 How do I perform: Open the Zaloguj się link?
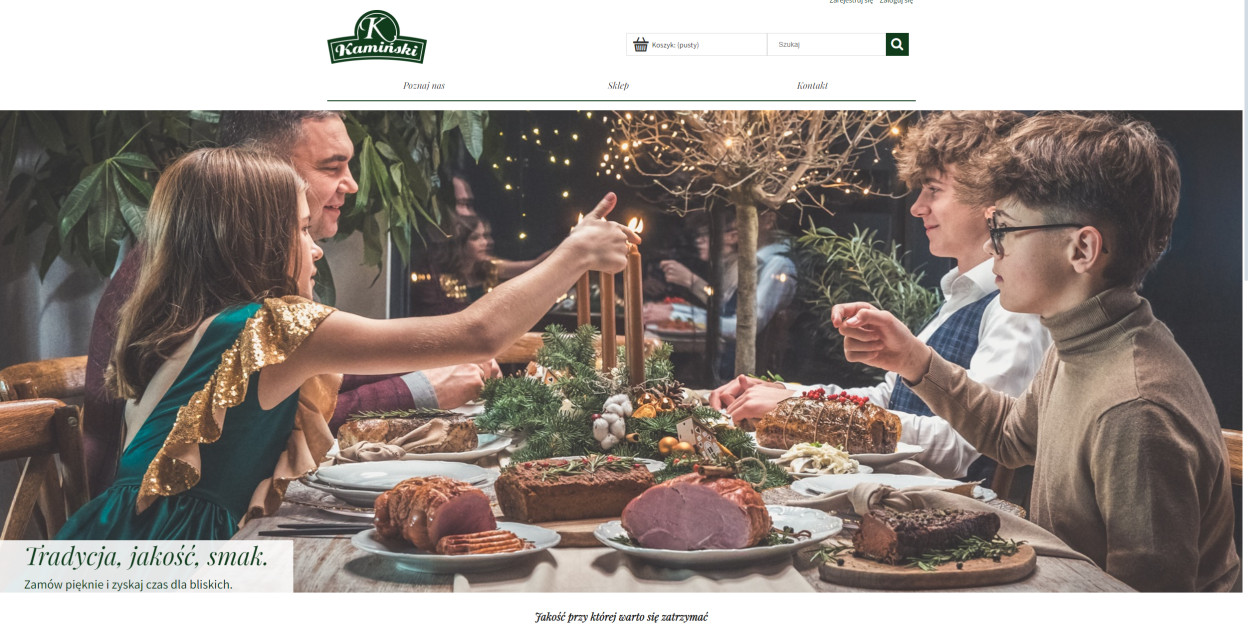[896, 2]
